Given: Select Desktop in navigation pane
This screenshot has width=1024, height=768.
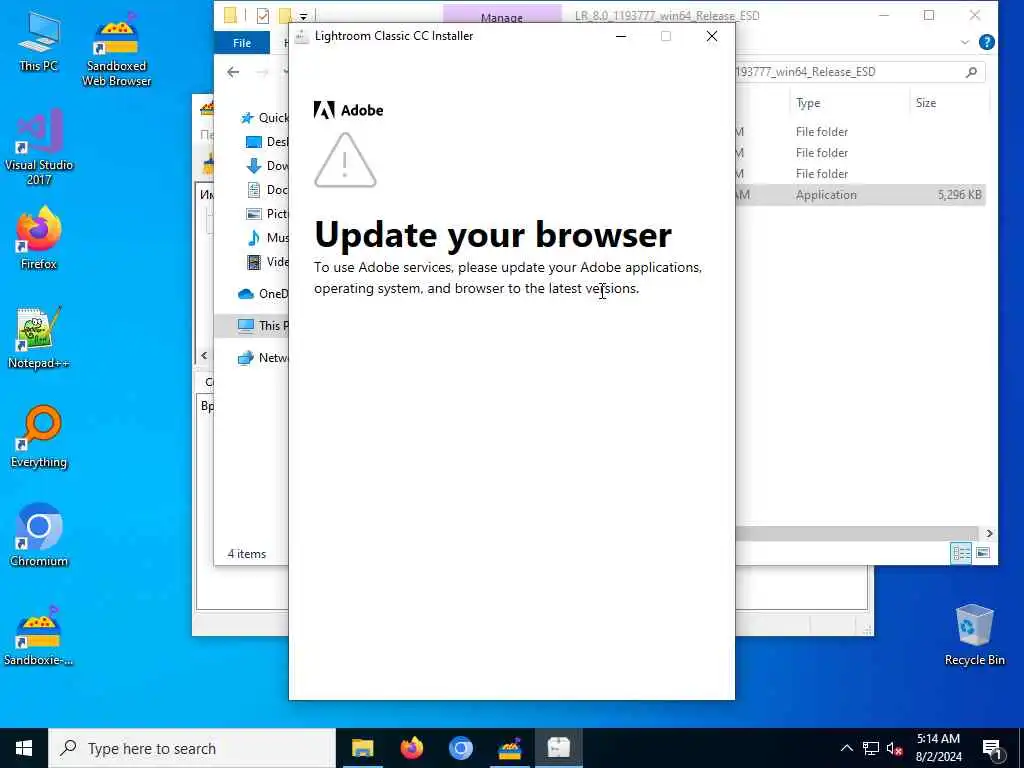Looking at the screenshot, I should click(x=266, y=142).
